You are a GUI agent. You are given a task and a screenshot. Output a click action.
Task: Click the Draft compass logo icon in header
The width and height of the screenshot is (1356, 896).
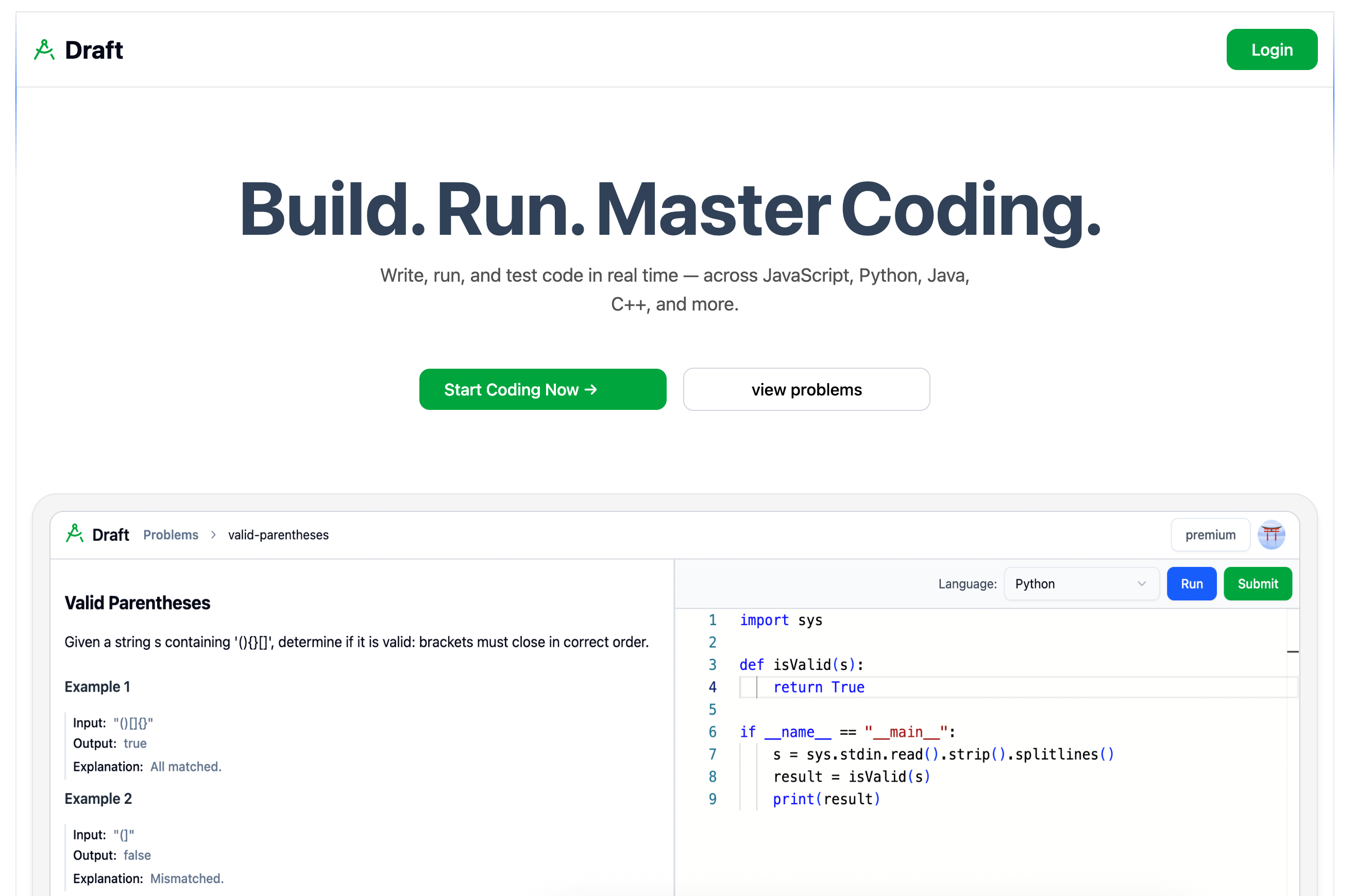point(44,50)
